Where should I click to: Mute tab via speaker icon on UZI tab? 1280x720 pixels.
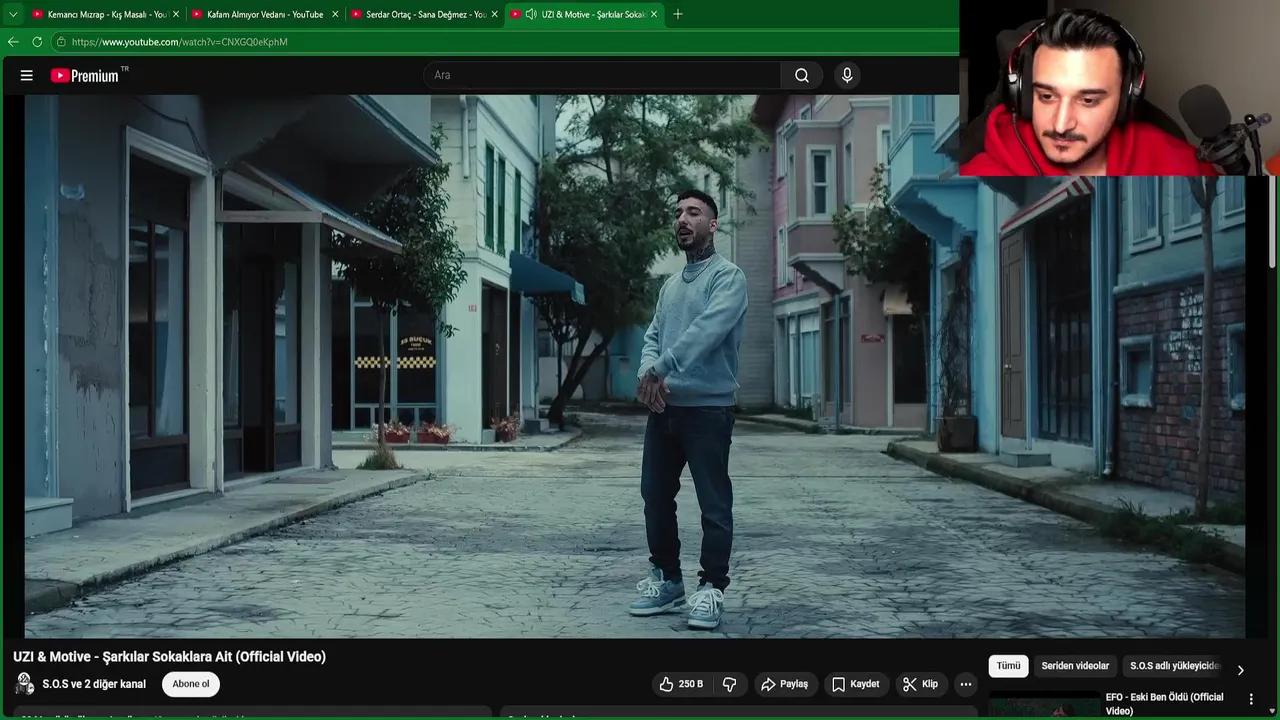[x=531, y=14]
